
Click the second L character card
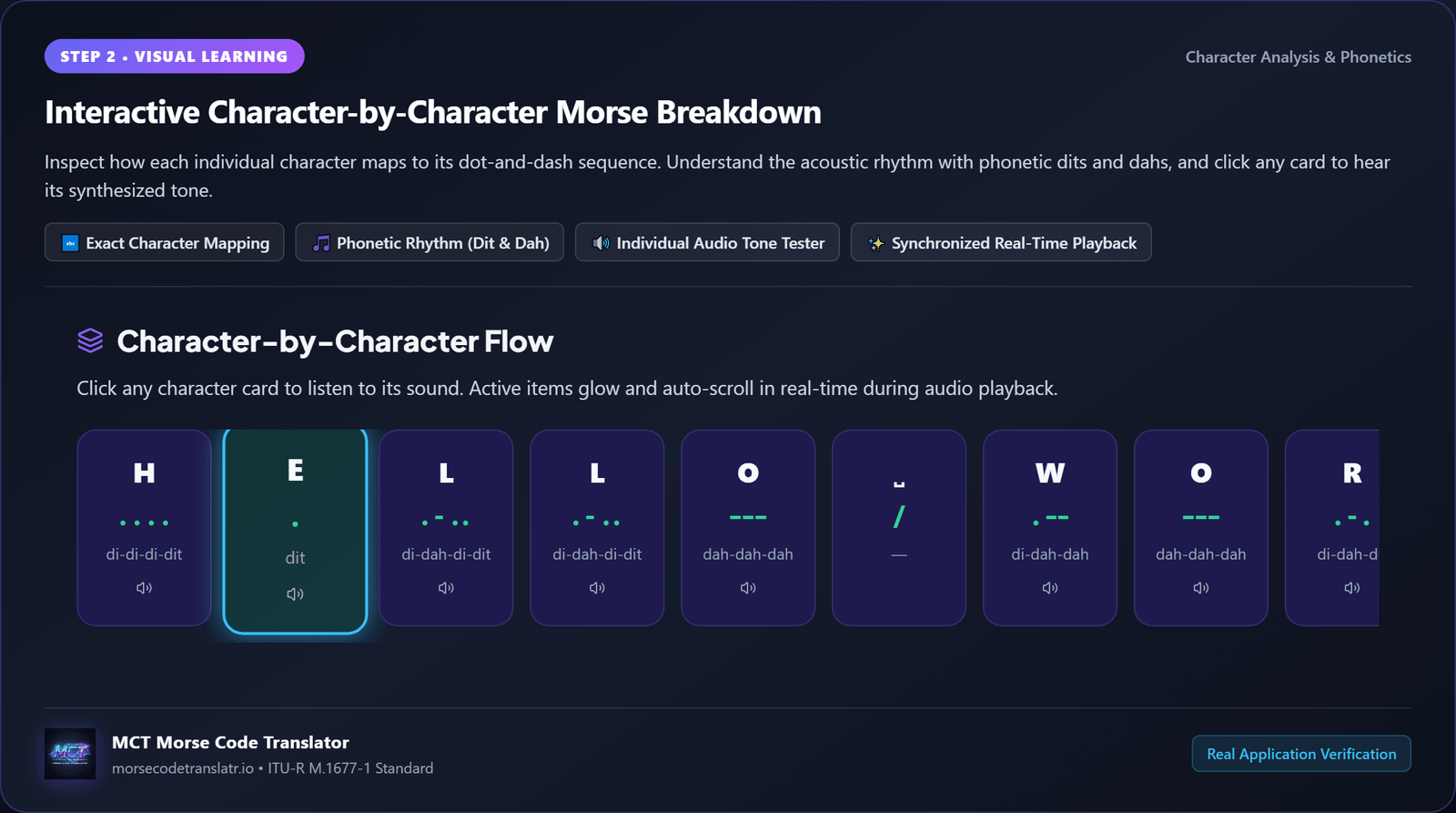[597, 528]
